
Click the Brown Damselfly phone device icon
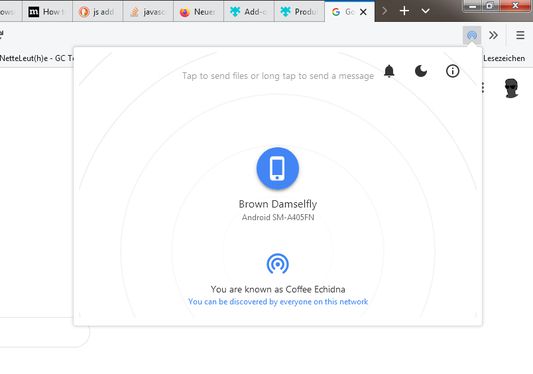(x=278, y=168)
